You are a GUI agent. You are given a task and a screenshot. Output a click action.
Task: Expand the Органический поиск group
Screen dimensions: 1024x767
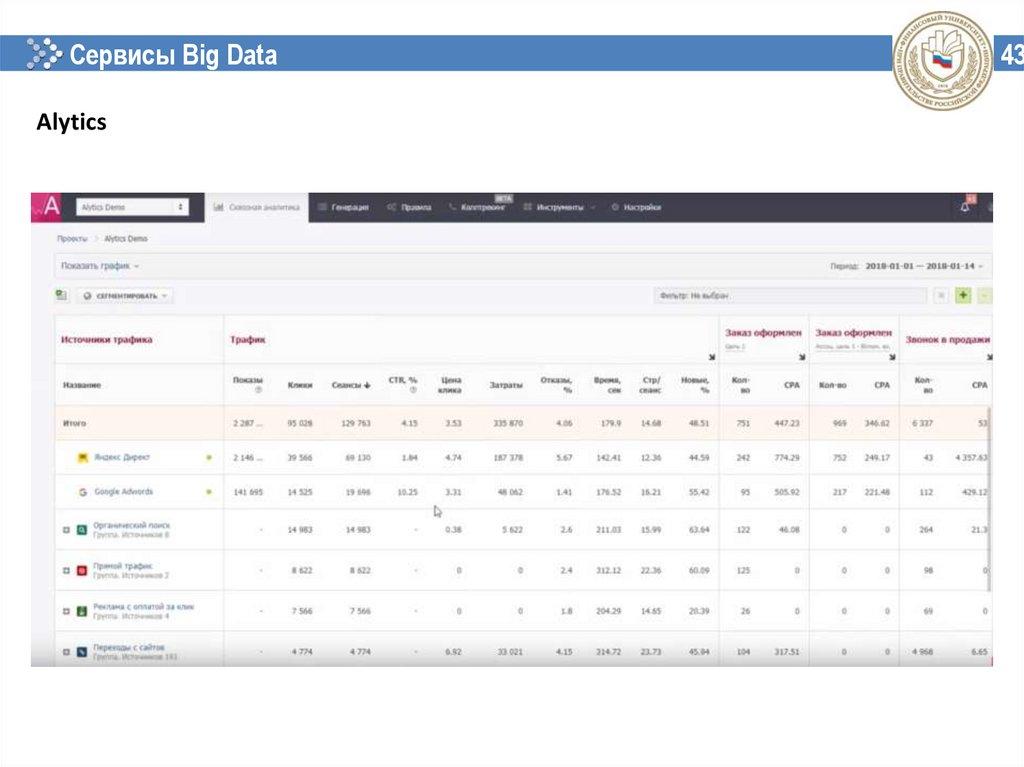click(x=66, y=529)
